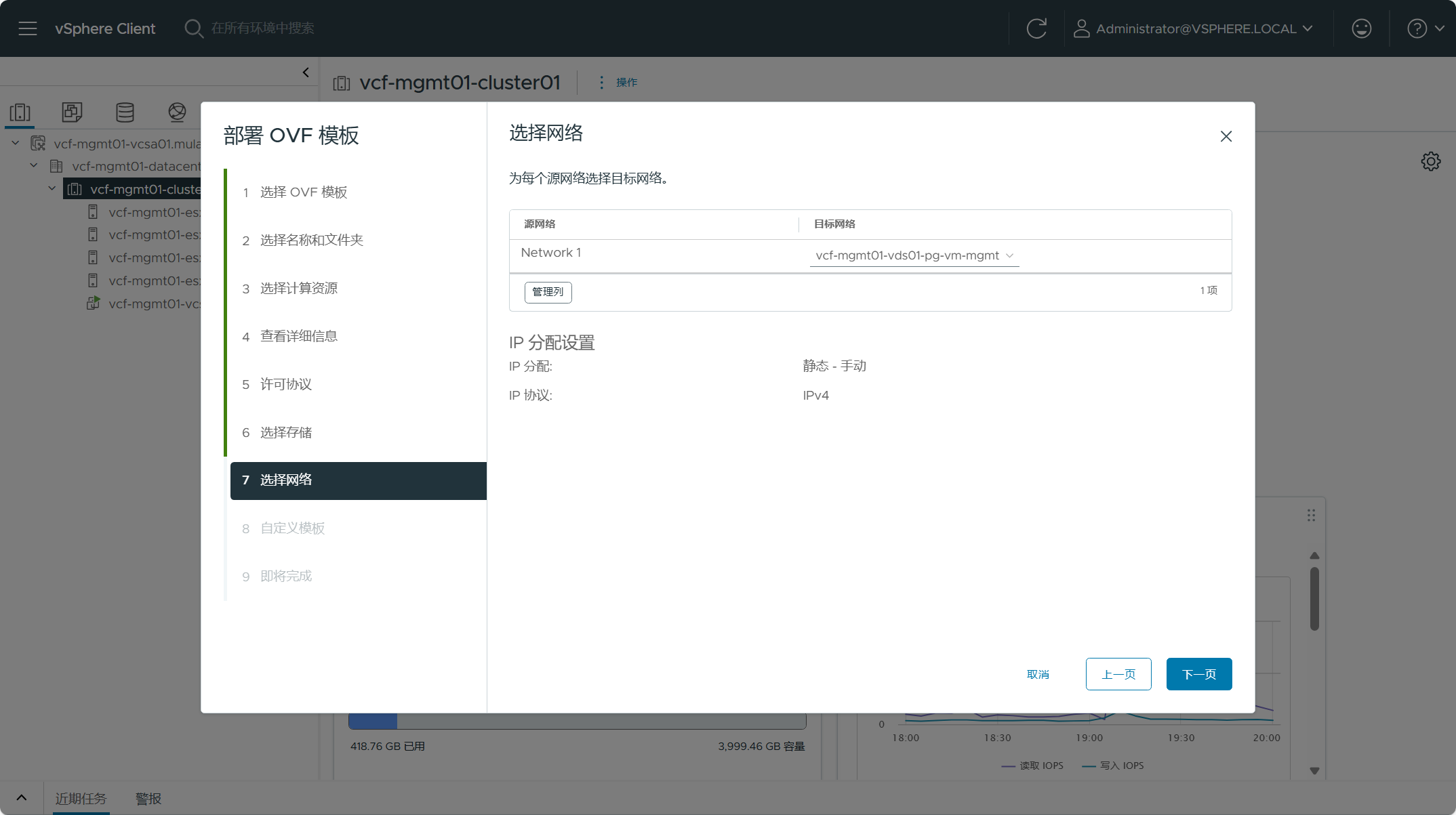The width and height of the screenshot is (1456, 815).
Task: Open the settings gear icon
Action: tap(1430, 161)
